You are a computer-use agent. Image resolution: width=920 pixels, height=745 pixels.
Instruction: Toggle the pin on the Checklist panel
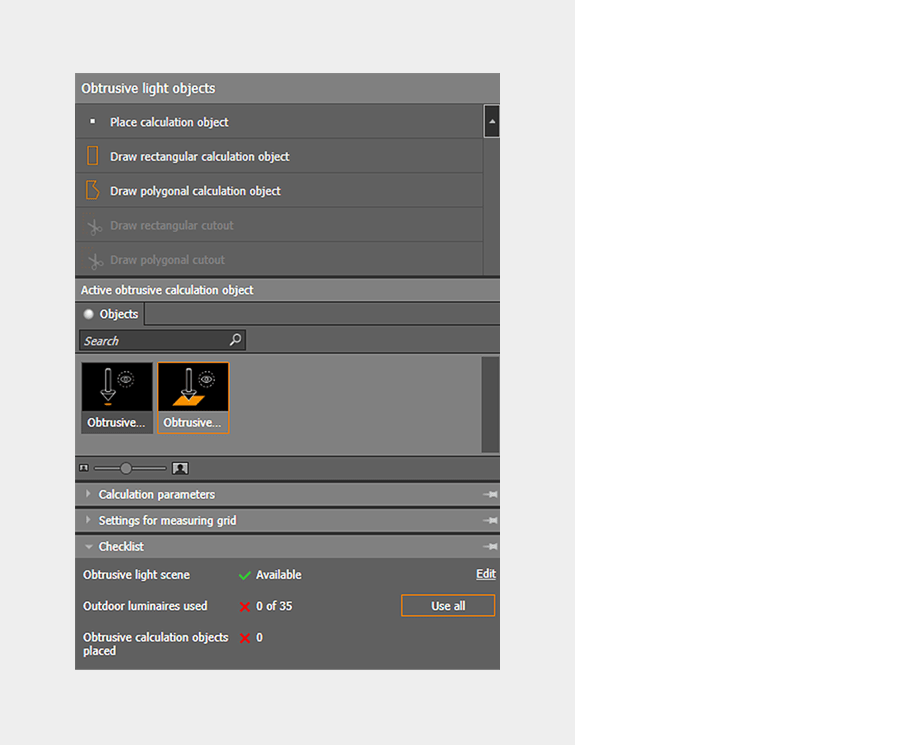(x=490, y=546)
